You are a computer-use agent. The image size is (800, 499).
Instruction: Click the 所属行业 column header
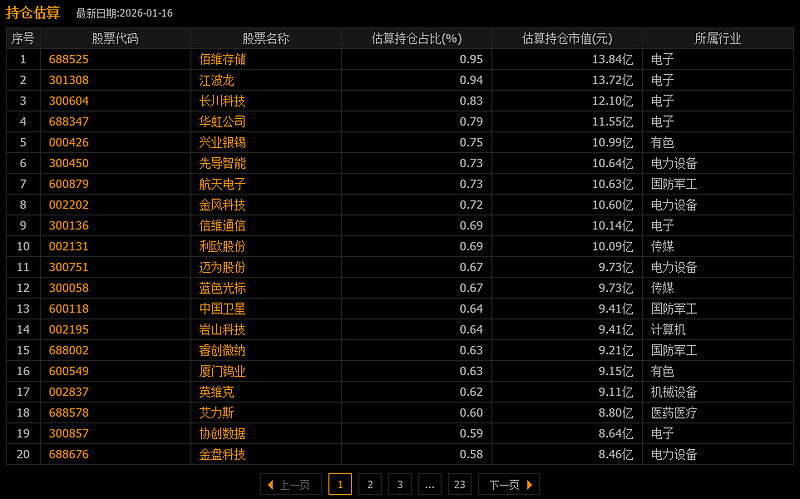[718, 38]
